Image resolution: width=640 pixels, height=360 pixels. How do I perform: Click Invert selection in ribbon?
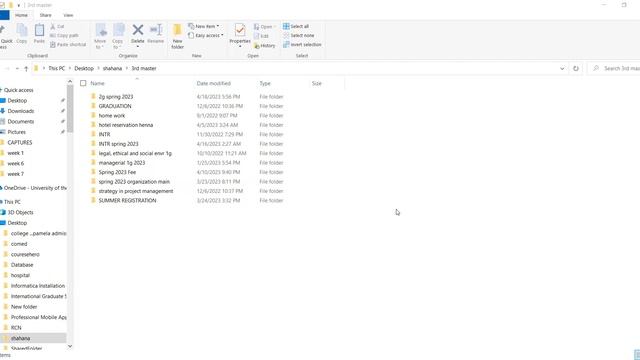coord(302,44)
